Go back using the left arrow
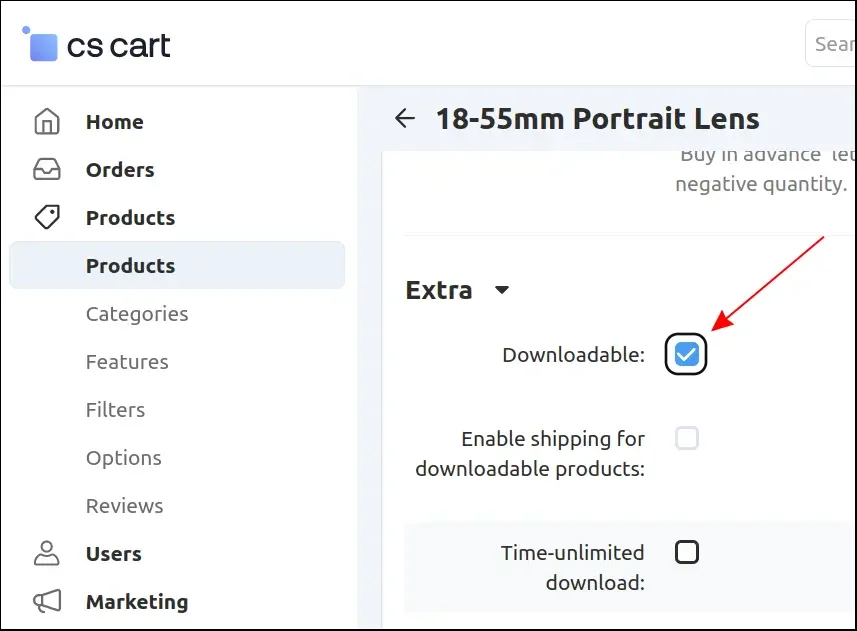Image resolution: width=857 pixels, height=631 pixels. [405, 119]
